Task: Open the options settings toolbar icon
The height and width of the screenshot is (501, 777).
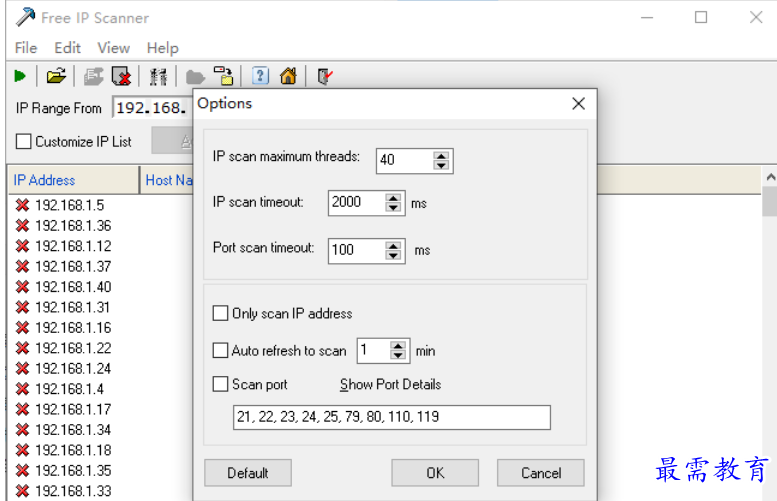Action: (159, 76)
